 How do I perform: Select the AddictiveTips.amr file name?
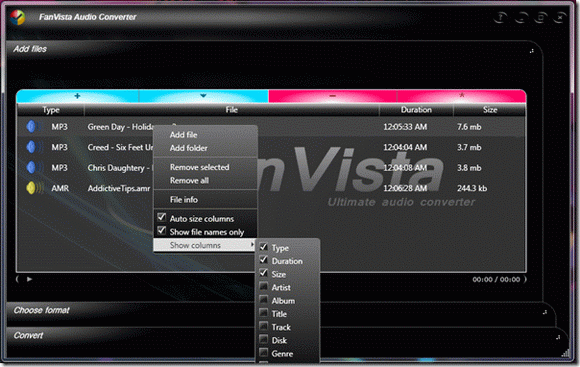[x=119, y=188]
